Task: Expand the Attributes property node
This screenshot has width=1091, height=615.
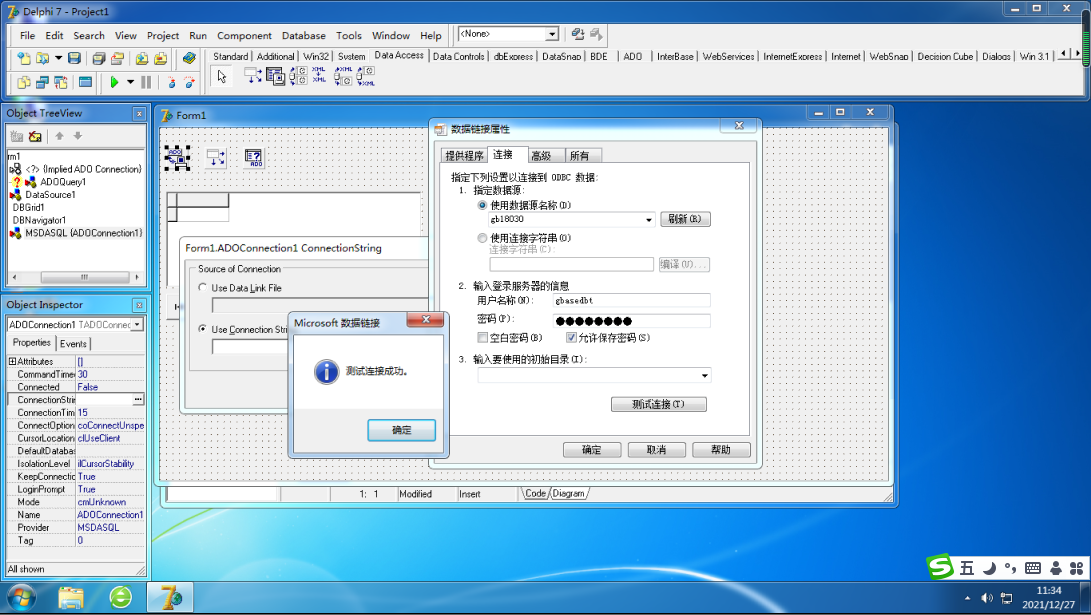Action: click(x=12, y=362)
